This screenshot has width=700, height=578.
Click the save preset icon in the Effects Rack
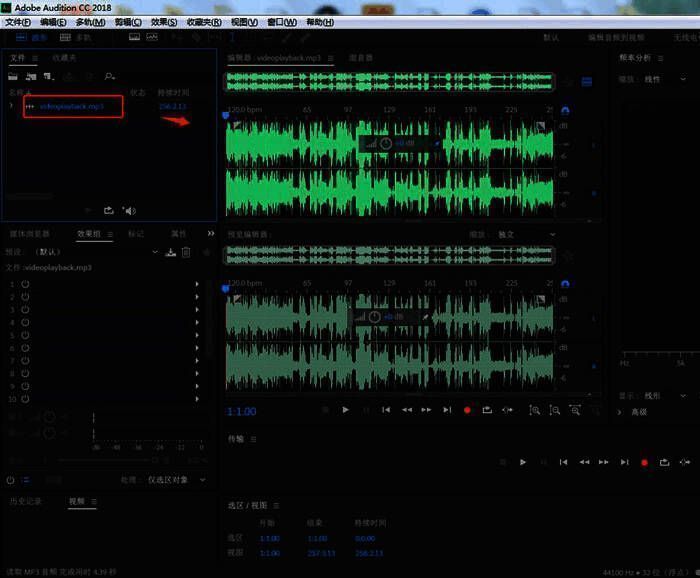(170, 252)
